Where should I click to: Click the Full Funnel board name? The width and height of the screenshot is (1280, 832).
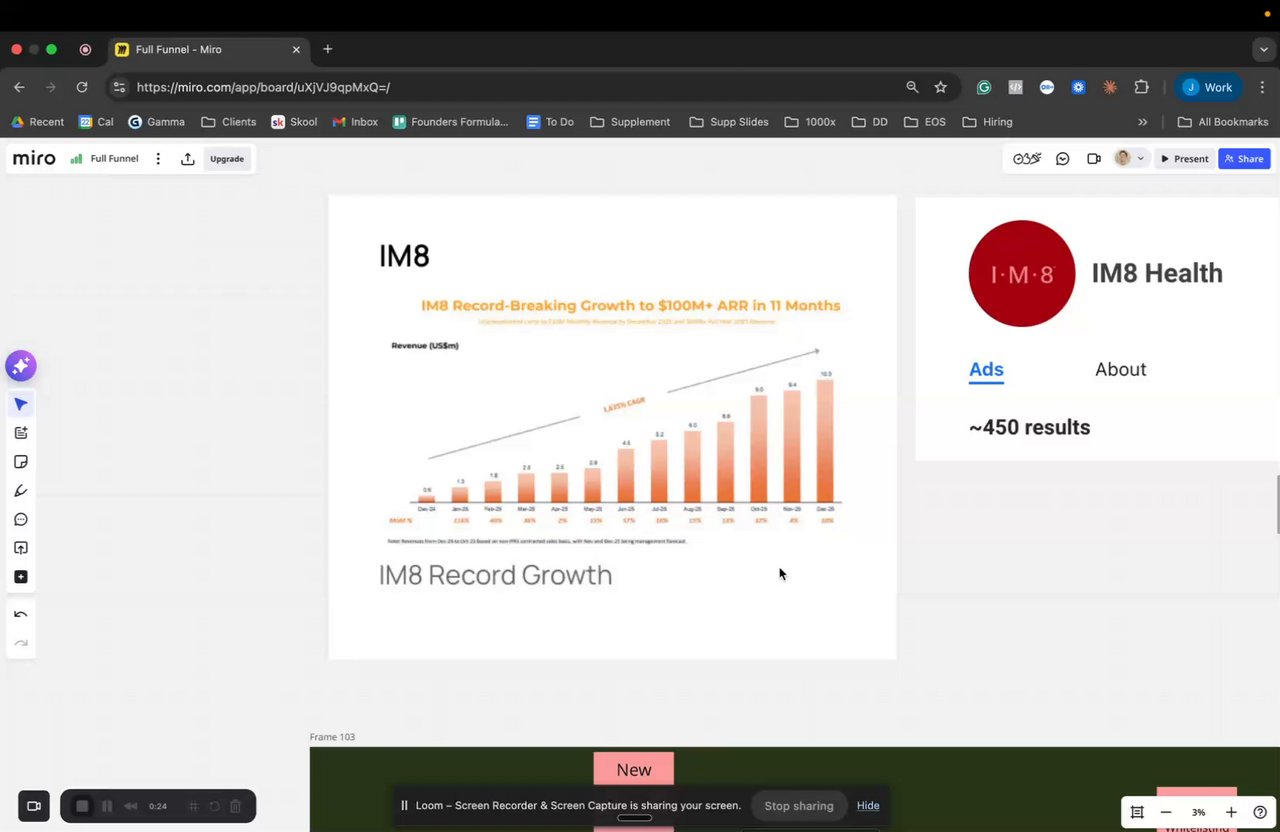(x=114, y=159)
